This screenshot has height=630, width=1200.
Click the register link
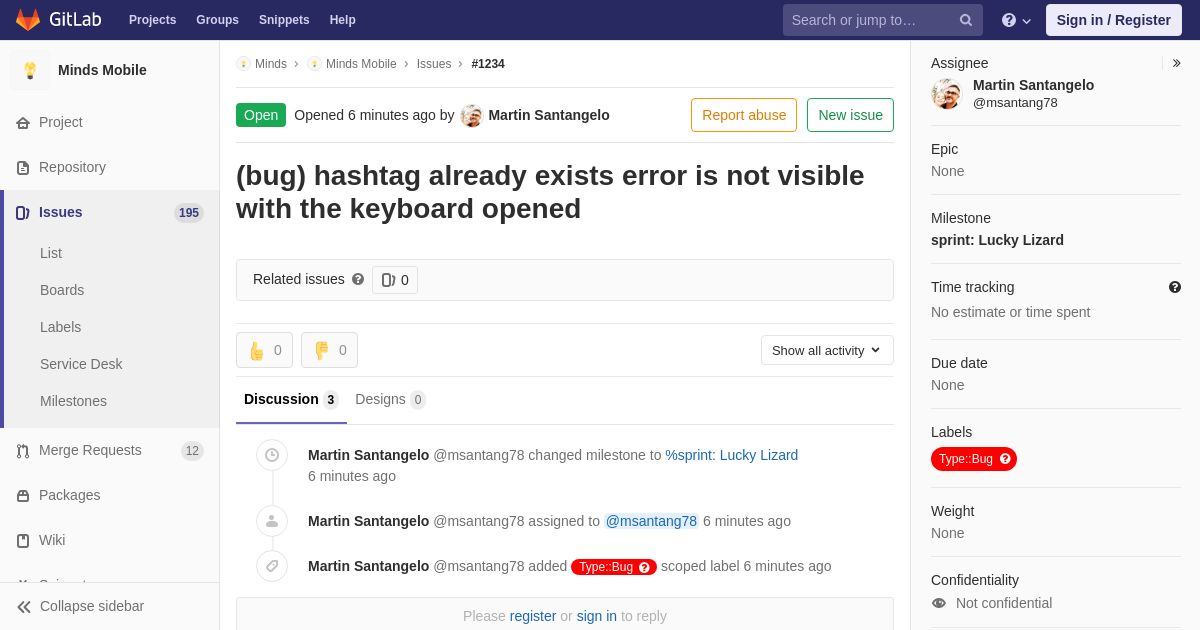[533, 616]
